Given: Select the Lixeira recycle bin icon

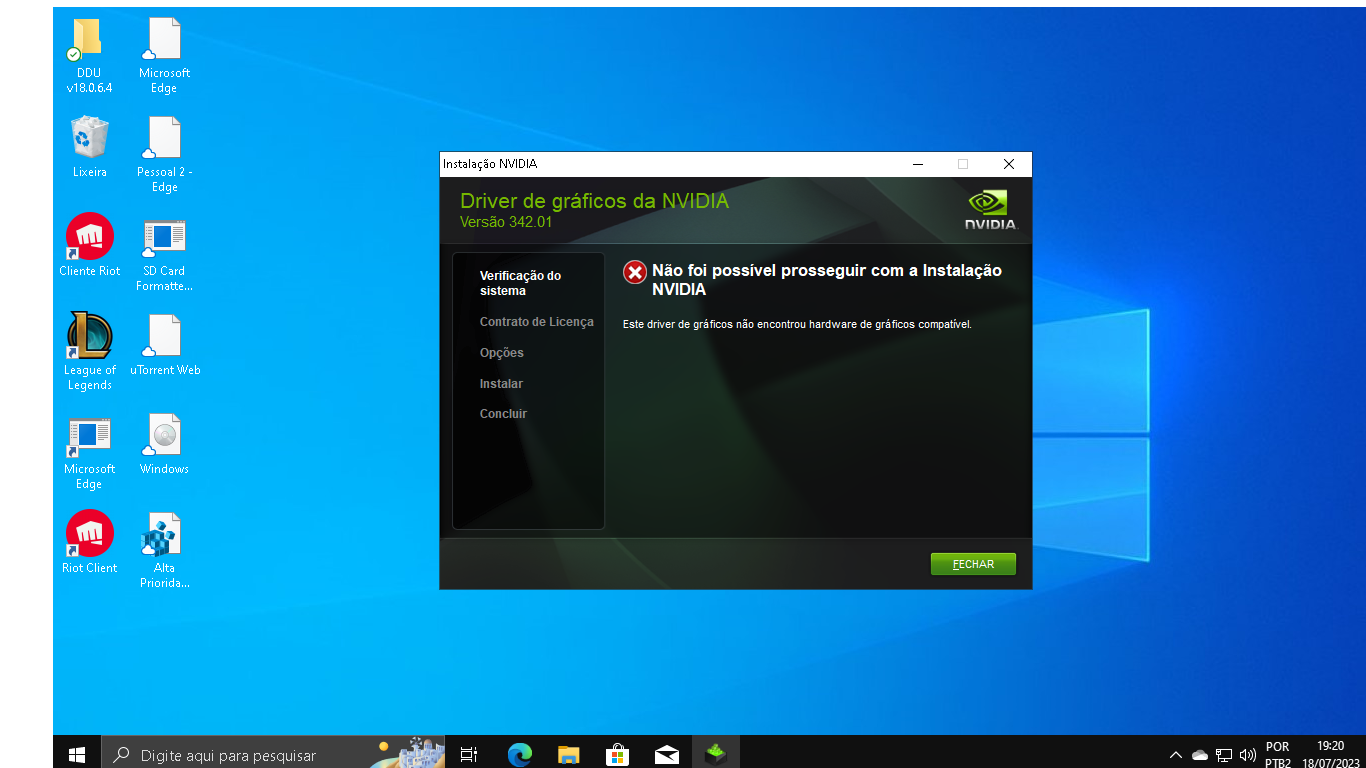Looking at the screenshot, I should pos(89,147).
